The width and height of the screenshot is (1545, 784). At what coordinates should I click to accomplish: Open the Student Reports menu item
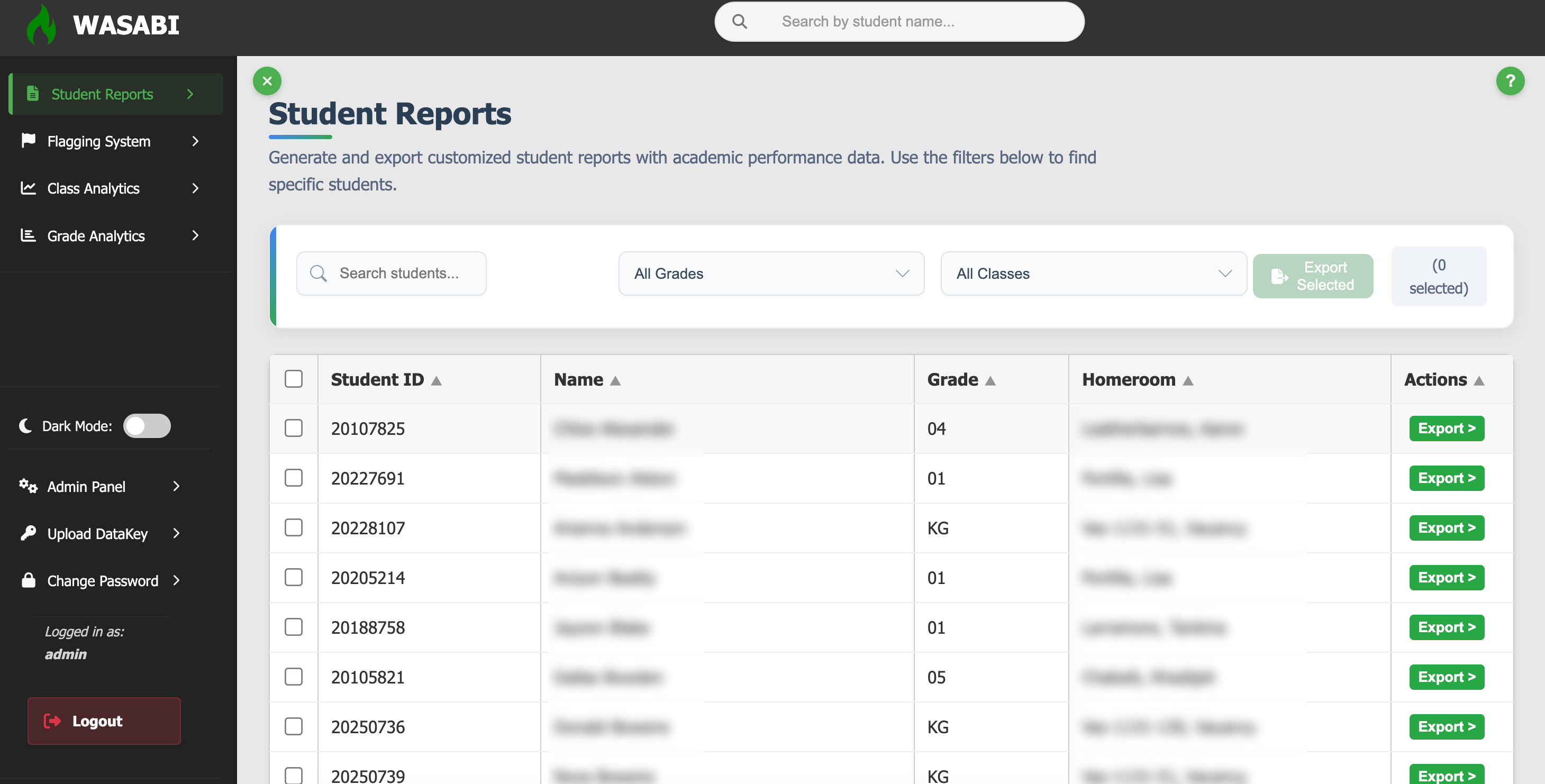(x=116, y=94)
